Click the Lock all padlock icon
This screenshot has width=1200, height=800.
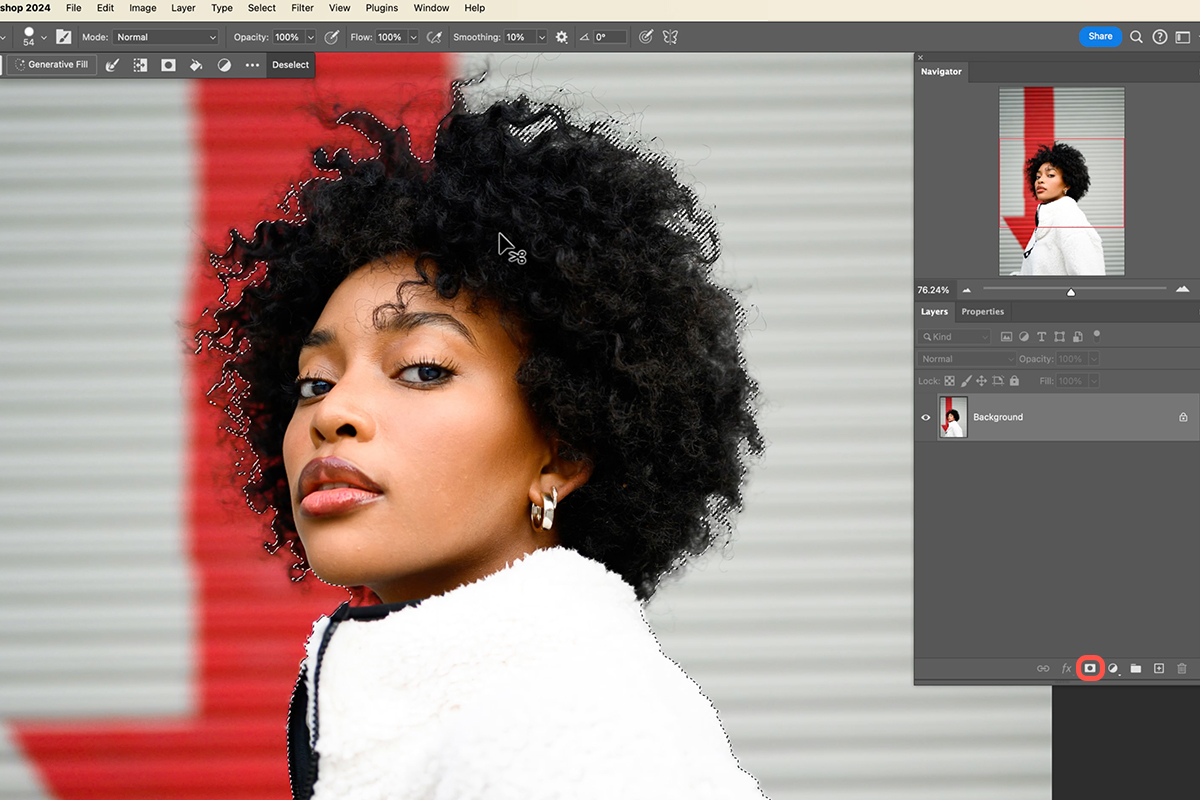coord(1014,380)
